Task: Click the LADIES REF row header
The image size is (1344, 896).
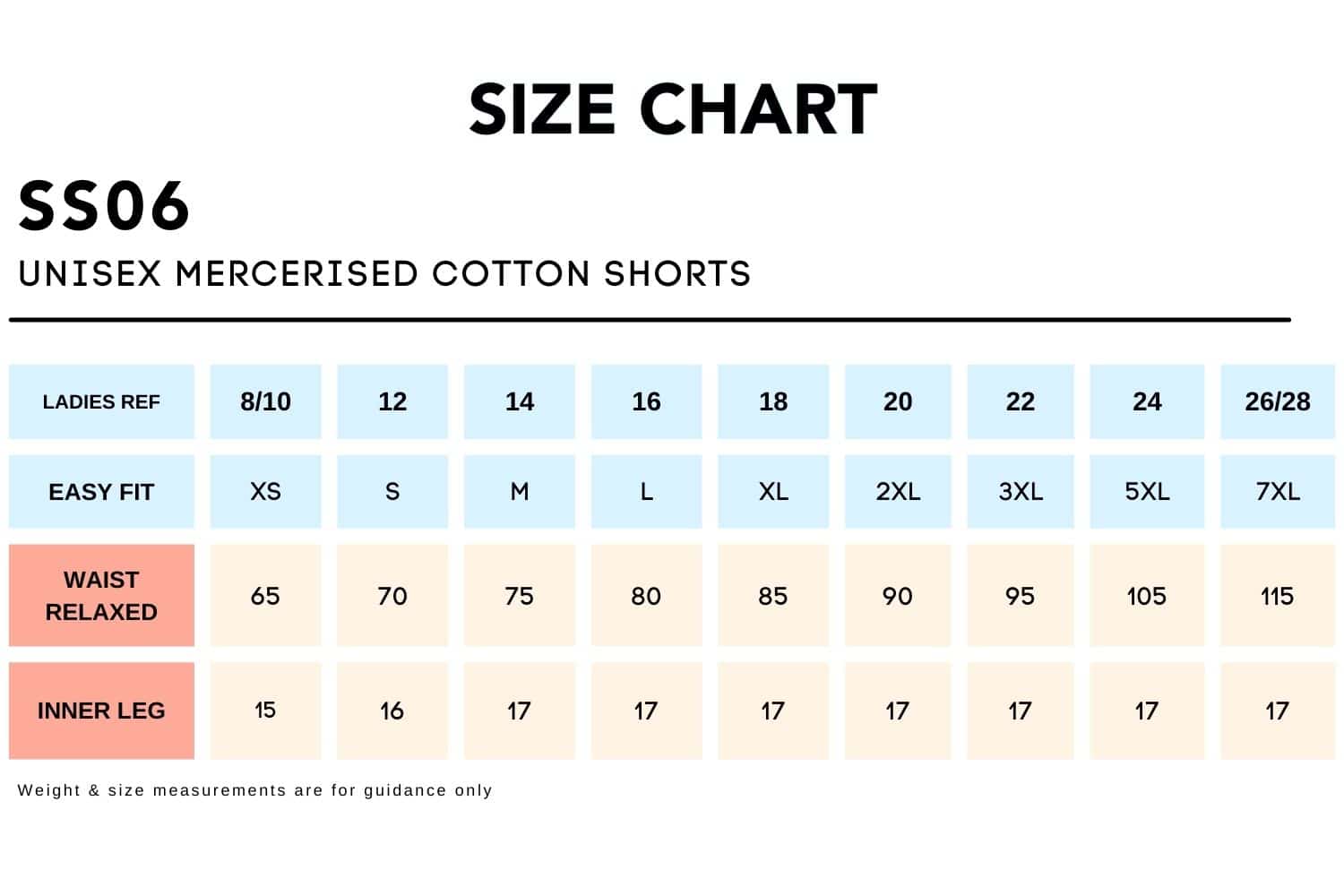Action: click(101, 401)
